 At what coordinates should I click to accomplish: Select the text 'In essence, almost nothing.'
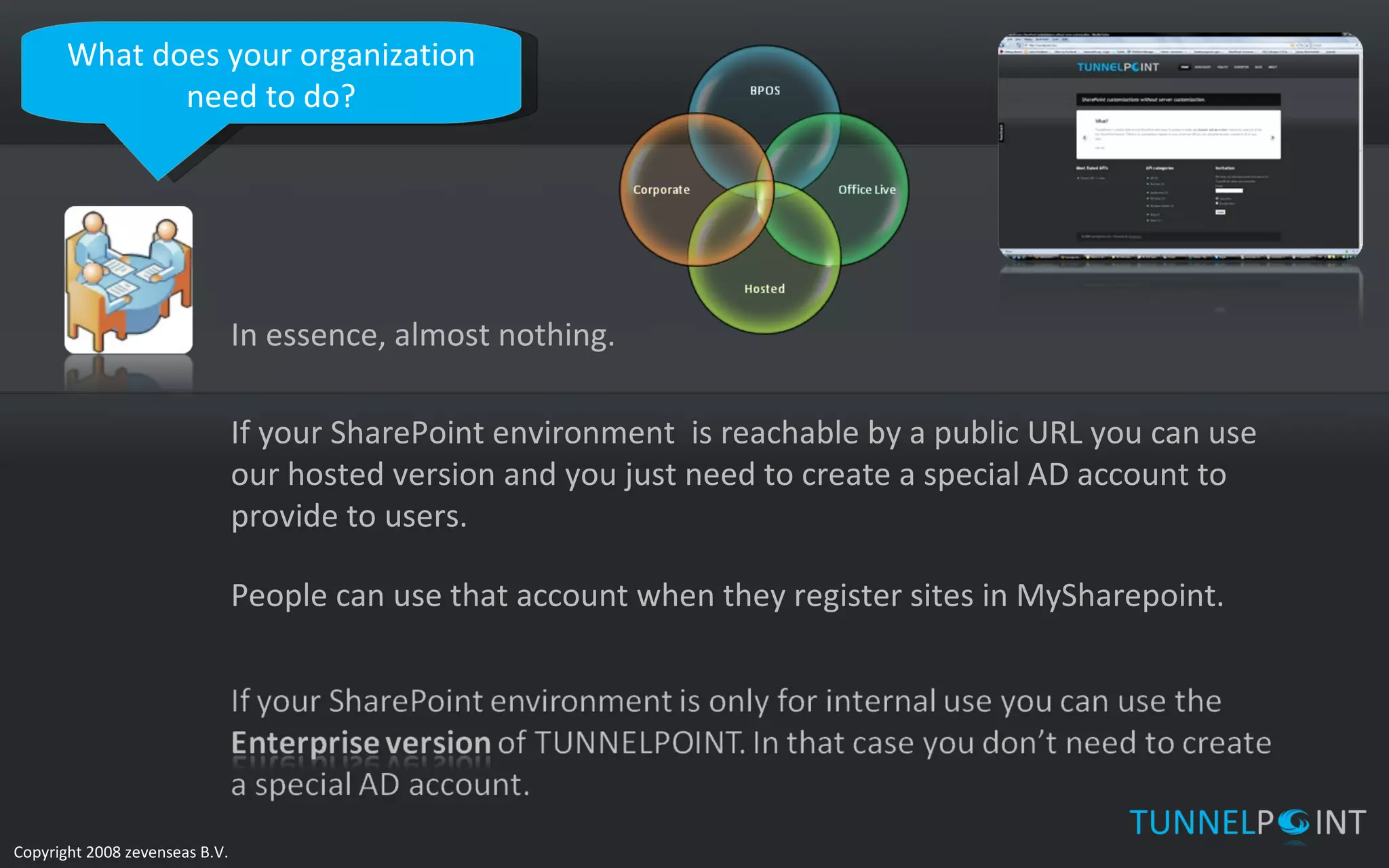click(423, 335)
